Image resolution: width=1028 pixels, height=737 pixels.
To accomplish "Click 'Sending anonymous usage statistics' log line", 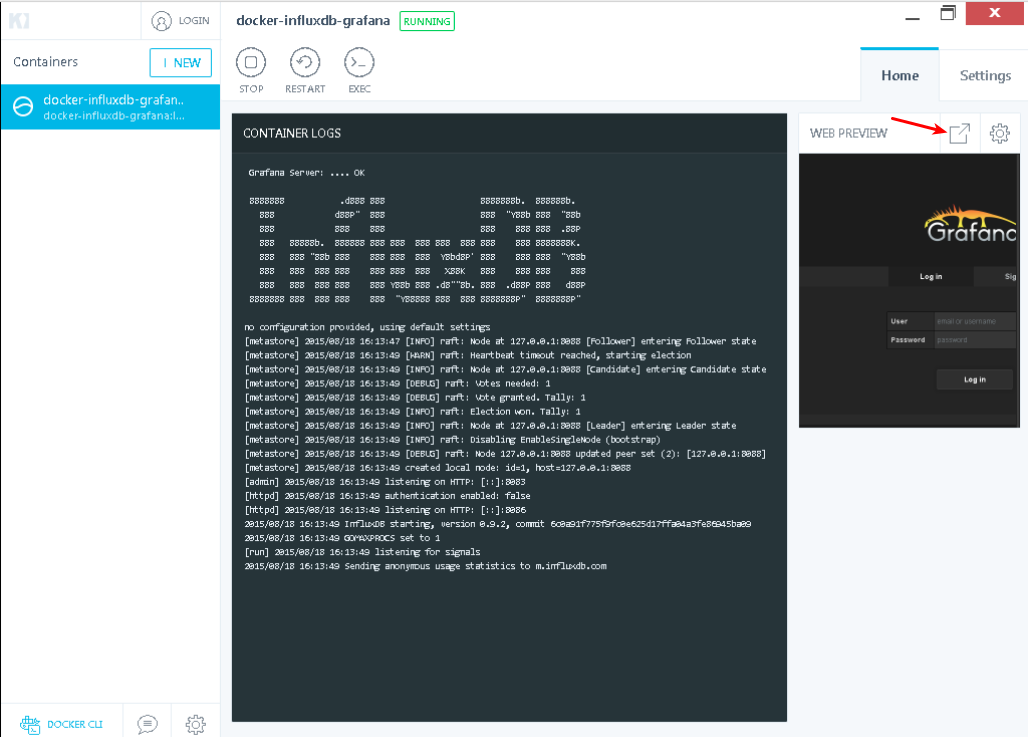I will point(425,566).
